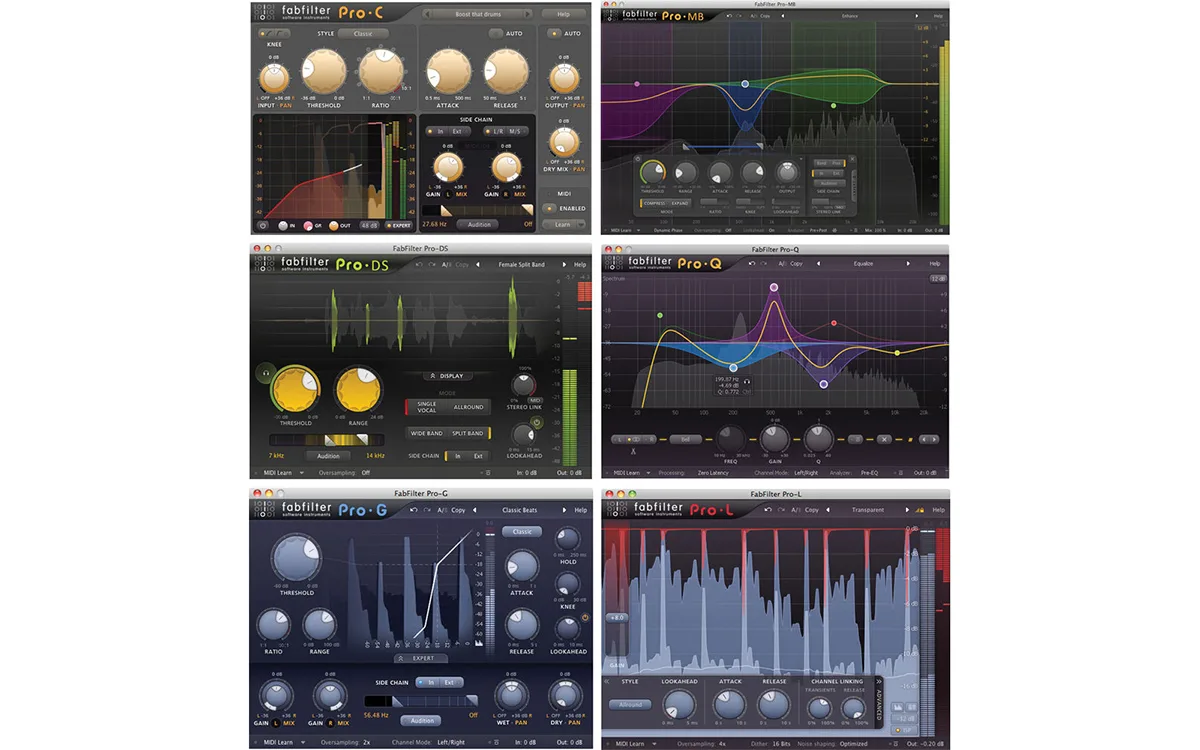Click the Audition button in Pro-DS
The height and width of the screenshot is (750, 1200).
[328, 455]
